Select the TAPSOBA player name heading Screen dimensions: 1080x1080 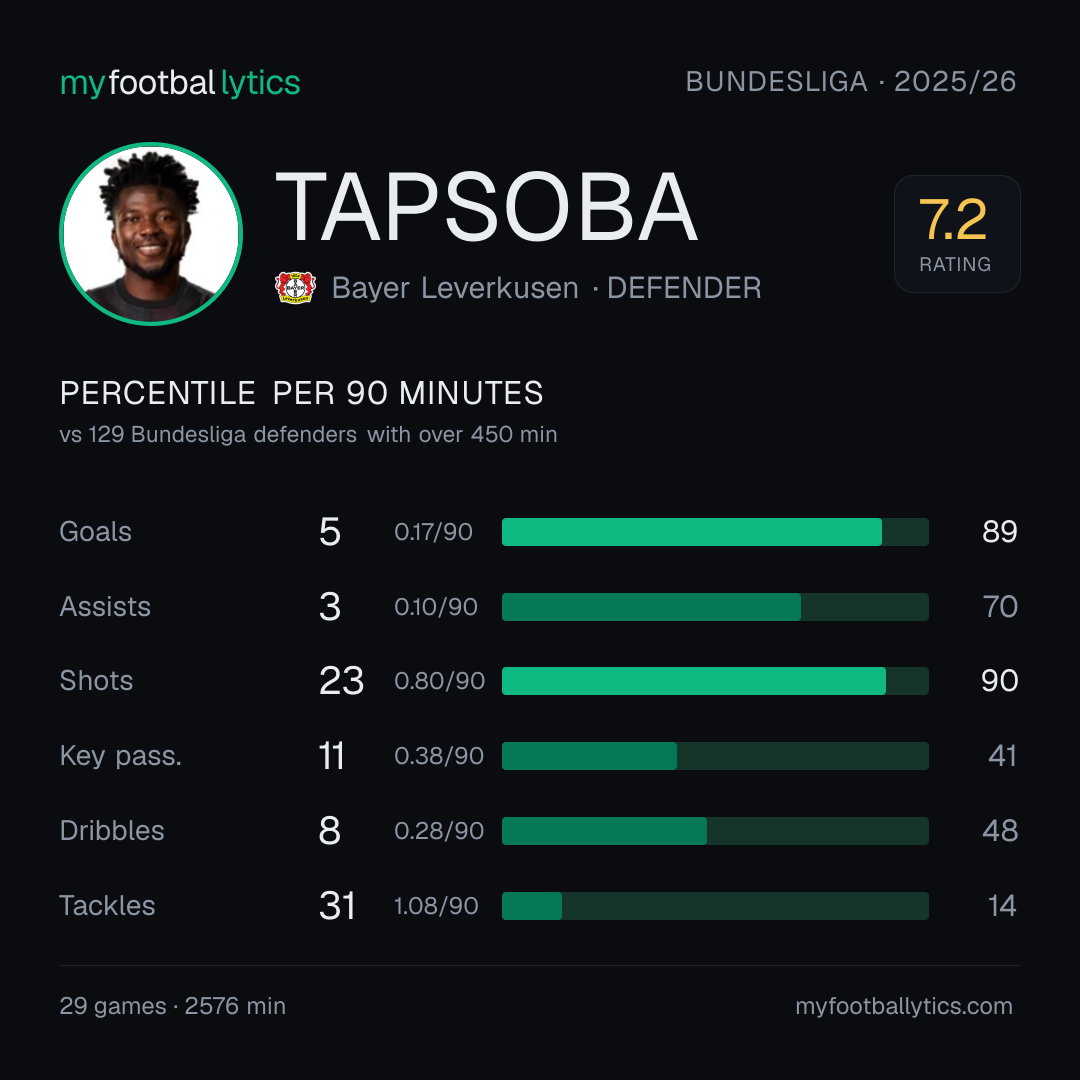tap(487, 208)
